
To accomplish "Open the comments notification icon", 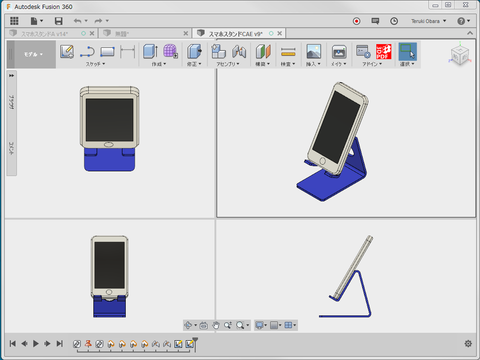I will pos(375,21).
